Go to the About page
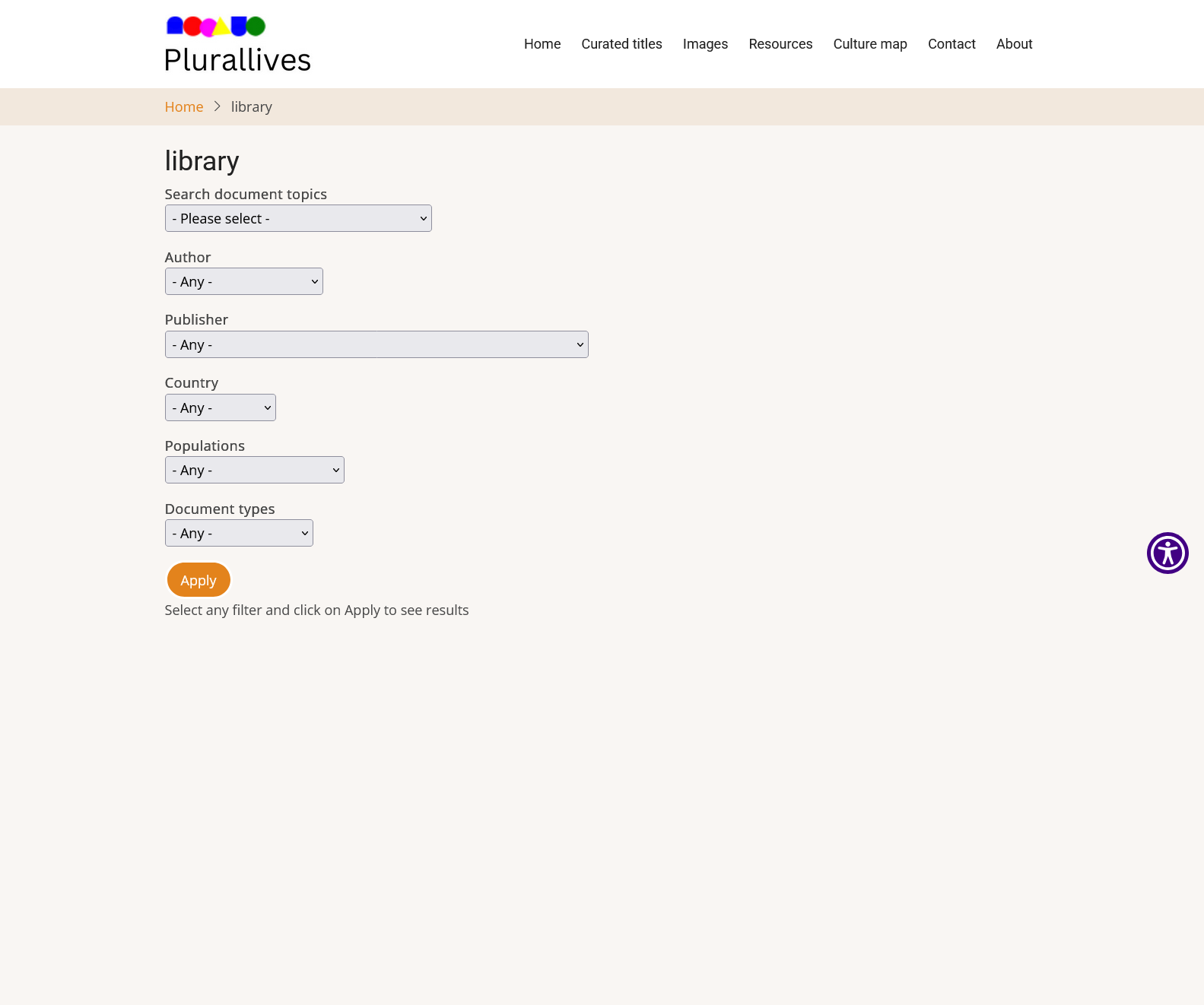The width and height of the screenshot is (1204, 1005). 1014,44
